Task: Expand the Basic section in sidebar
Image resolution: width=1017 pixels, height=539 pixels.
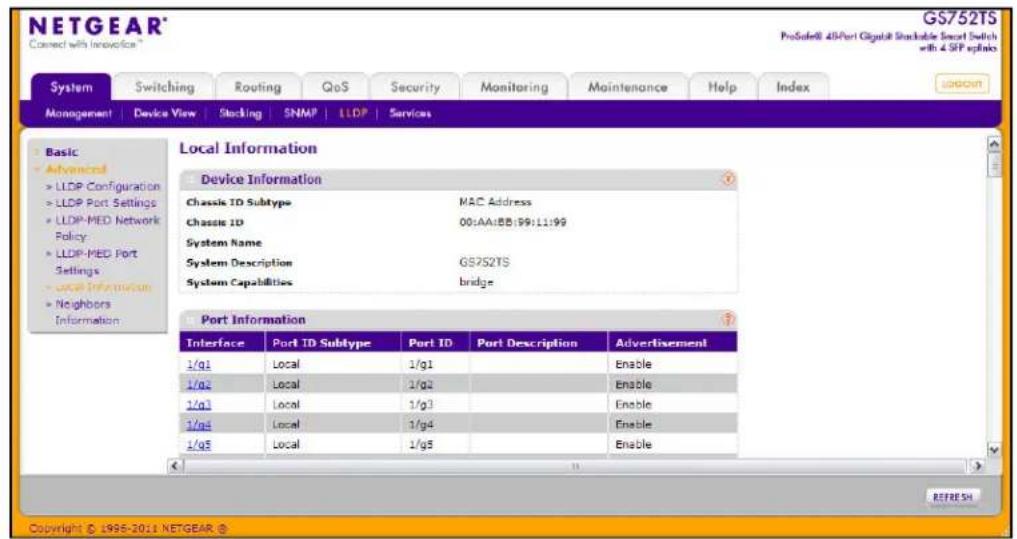Action: 62,152
